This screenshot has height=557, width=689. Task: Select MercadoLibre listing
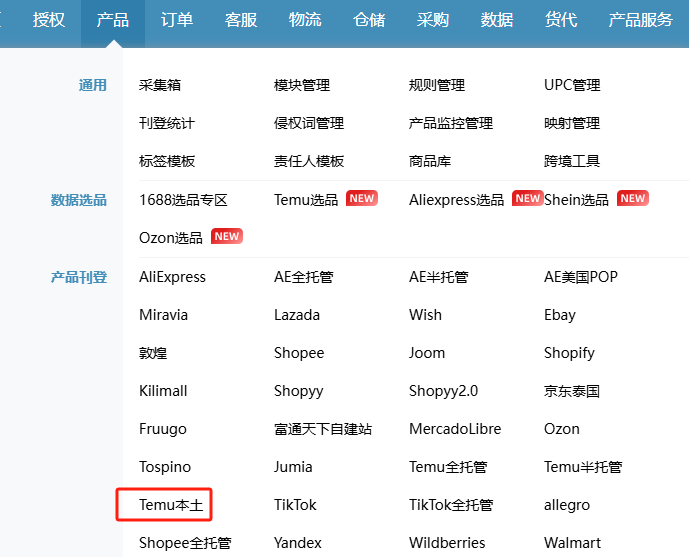pyautogui.click(x=455, y=429)
